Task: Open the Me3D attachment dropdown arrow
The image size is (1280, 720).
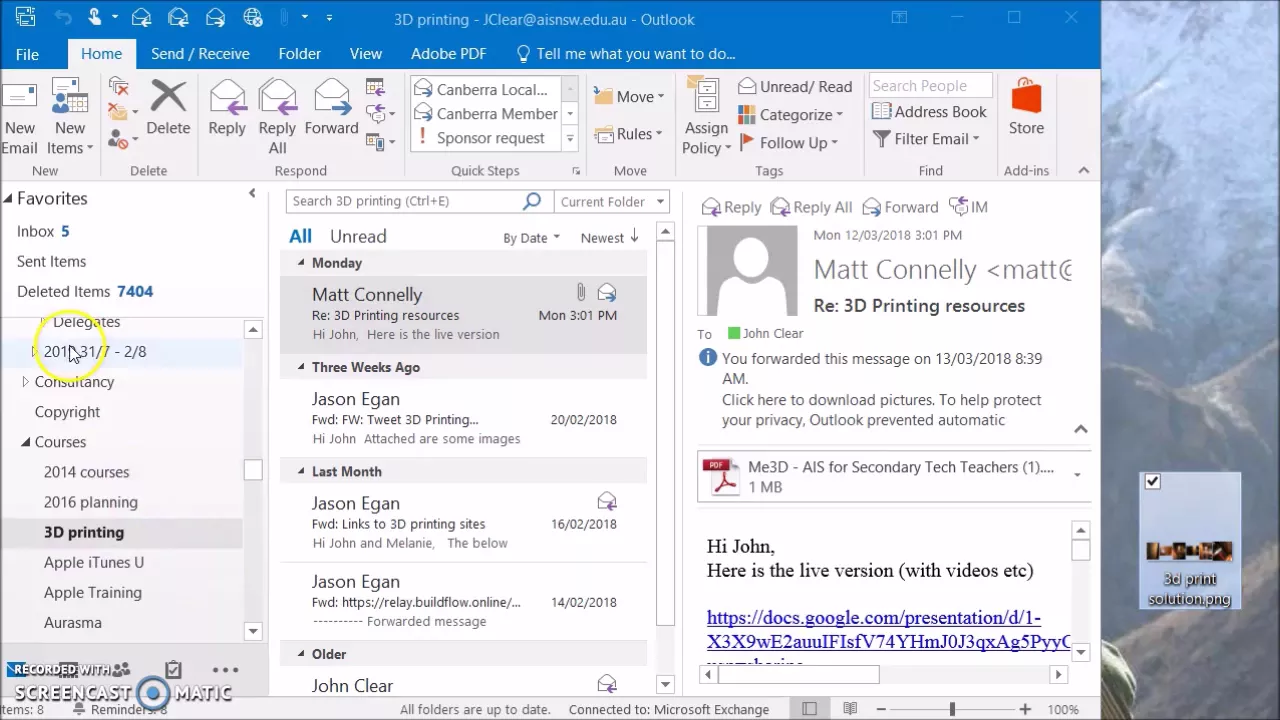Action: click(x=1077, y=475)
